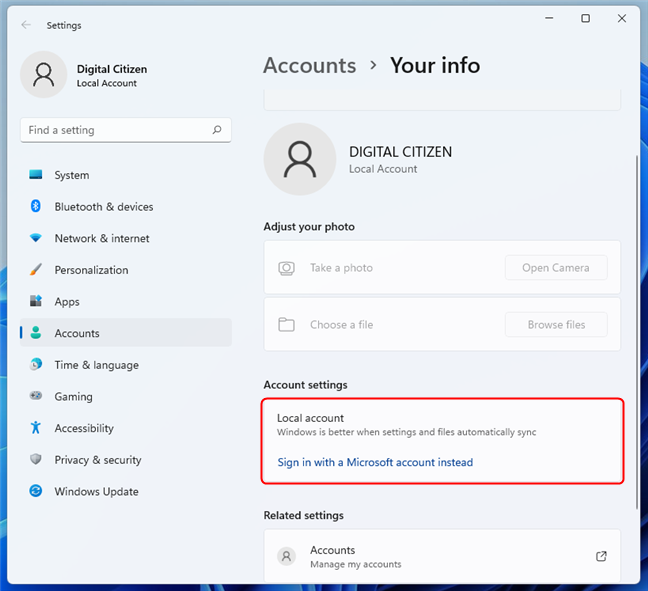
Task: Navigate to Accounts breadcrumb heading
Action: pyautogui.click(x=309, y=66)
